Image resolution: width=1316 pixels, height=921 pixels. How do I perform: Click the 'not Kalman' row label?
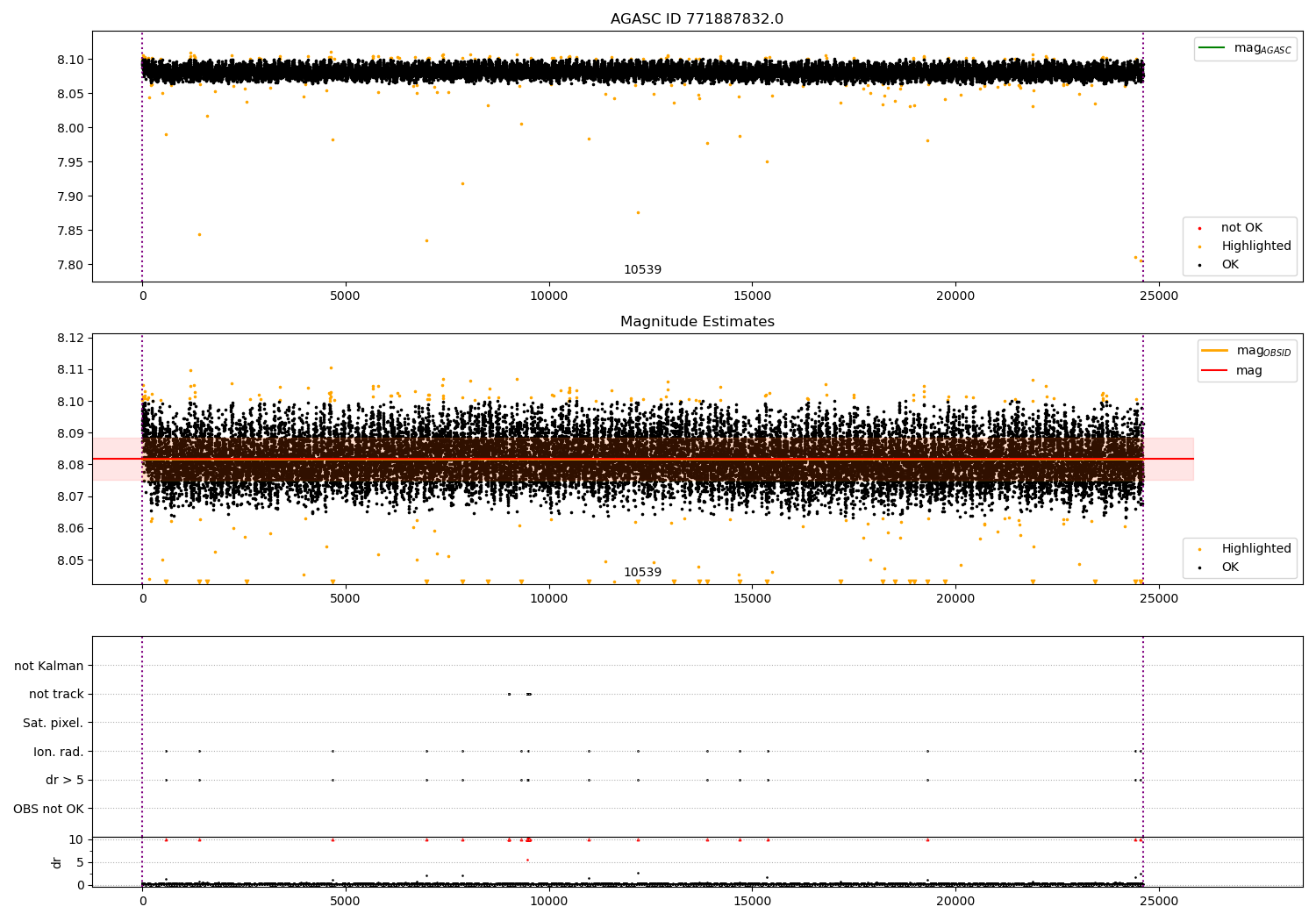pyautogui.click(x=49, y=666)
